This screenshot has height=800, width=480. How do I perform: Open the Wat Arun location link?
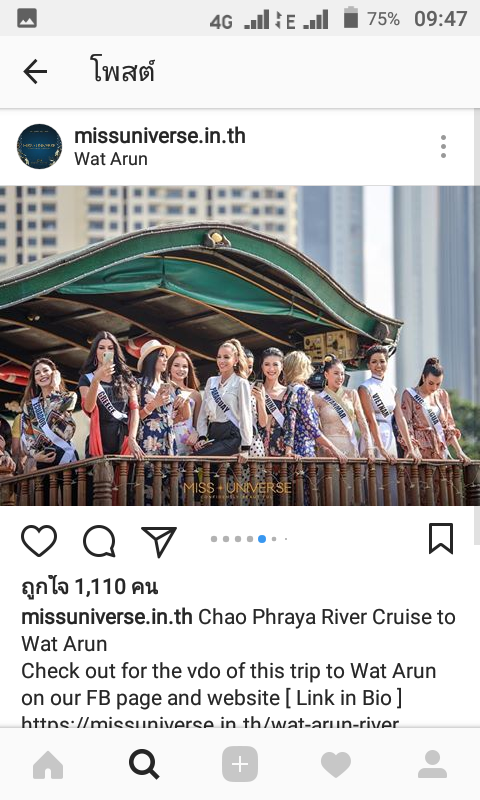(111, 159)
